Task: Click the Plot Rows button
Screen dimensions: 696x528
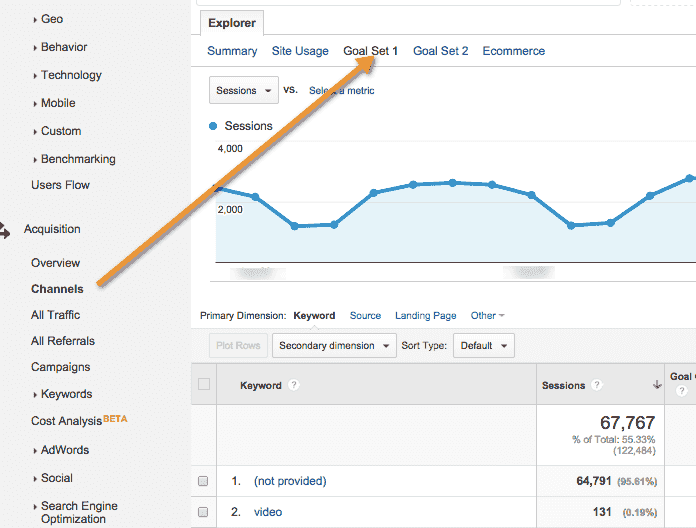Action: 237,346
